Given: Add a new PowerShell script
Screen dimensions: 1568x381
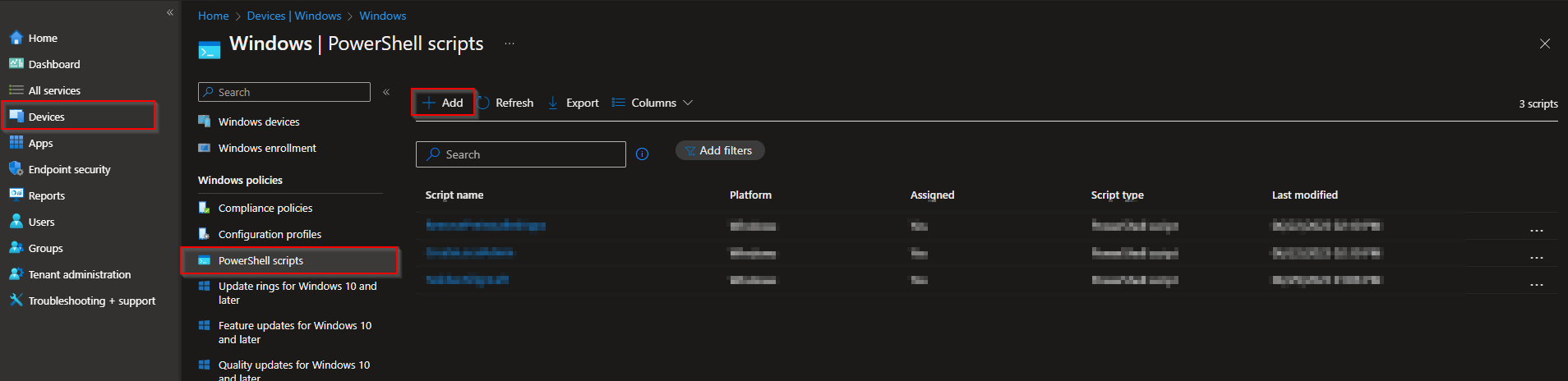Looking at the screenshot, I should click(x=443, y=103).
